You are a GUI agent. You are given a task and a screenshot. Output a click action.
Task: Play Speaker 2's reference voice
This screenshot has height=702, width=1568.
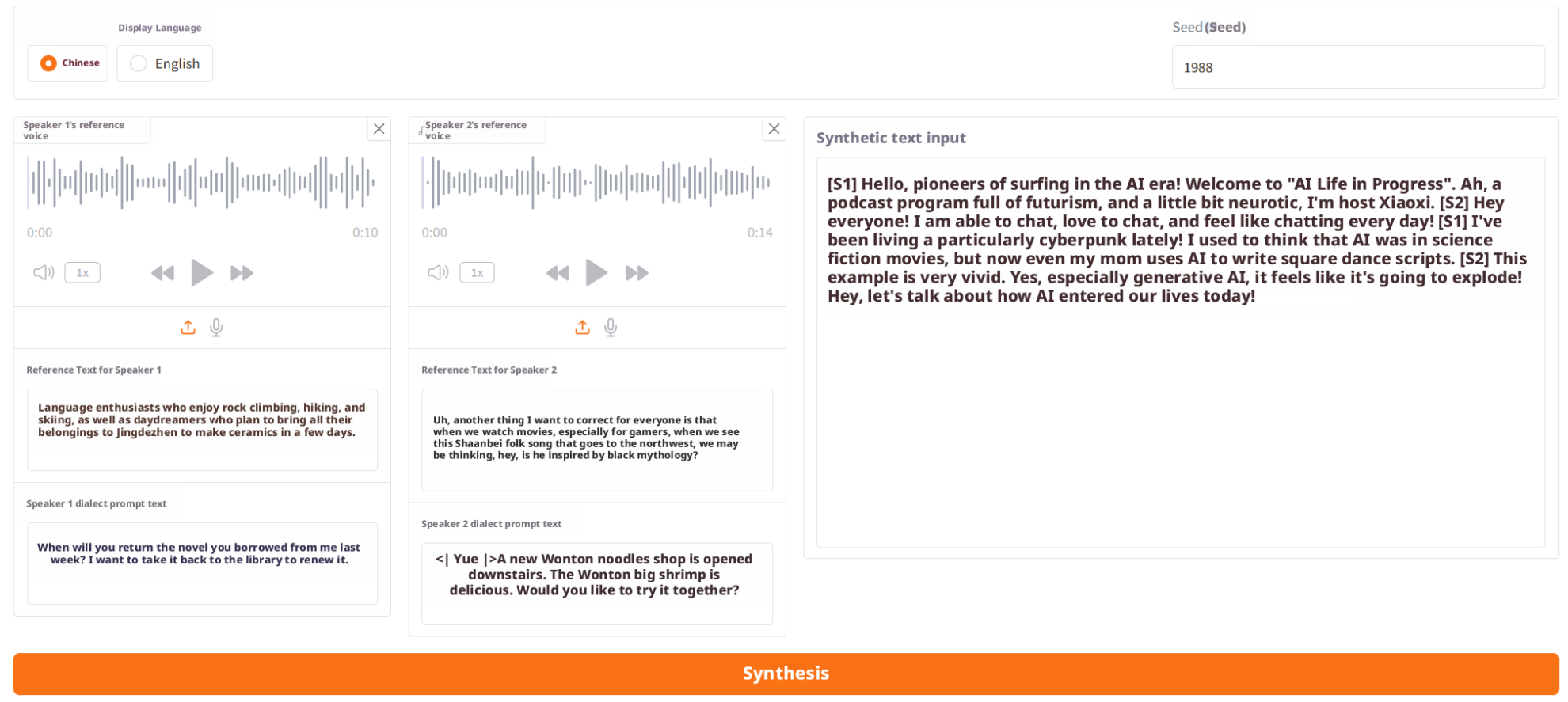click(x=596, y=273)
